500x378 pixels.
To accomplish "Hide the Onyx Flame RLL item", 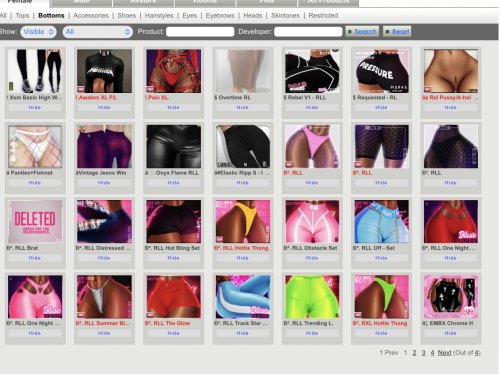I will pyautogui.click(x=173, y=183).
